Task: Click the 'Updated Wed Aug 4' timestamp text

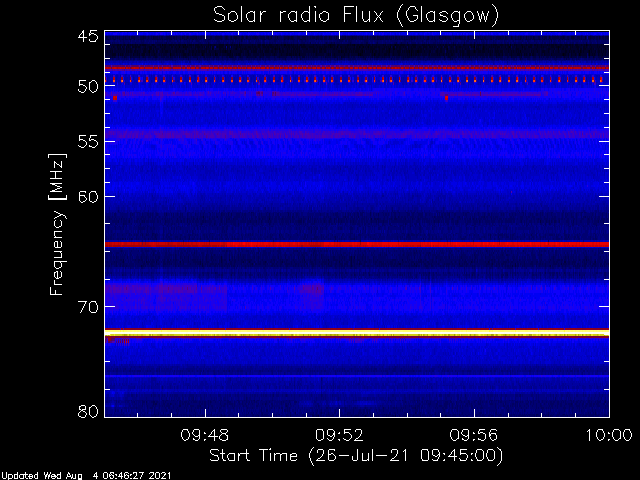Action: pyautogui.click(x=86, y=476)
